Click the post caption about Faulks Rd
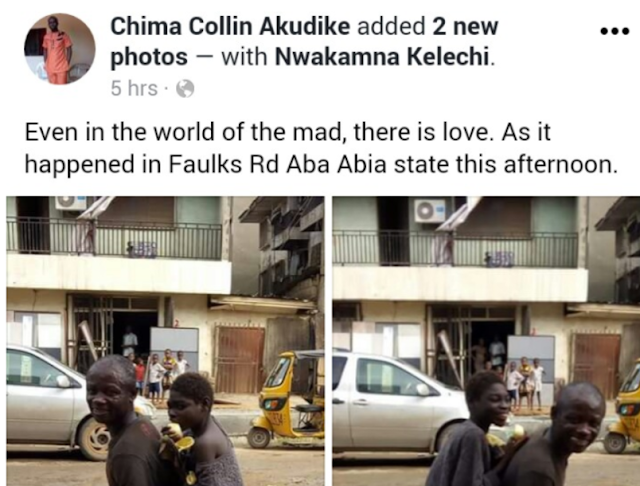This screenshot has height=486, width=640. (x=320, y=148)
